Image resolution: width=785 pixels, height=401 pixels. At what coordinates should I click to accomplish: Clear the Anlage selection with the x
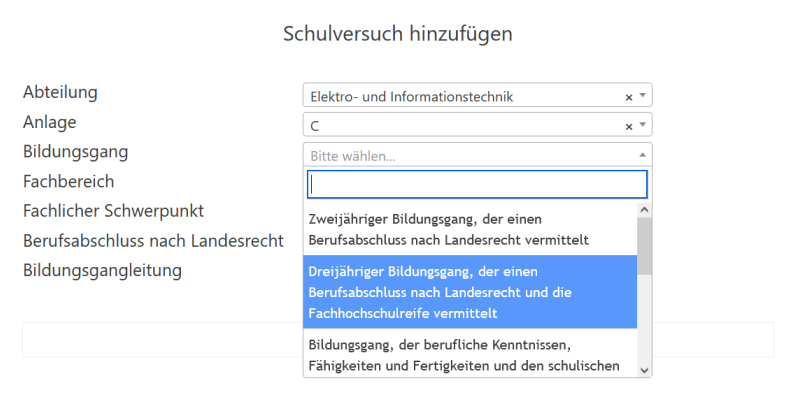point(629,127)
